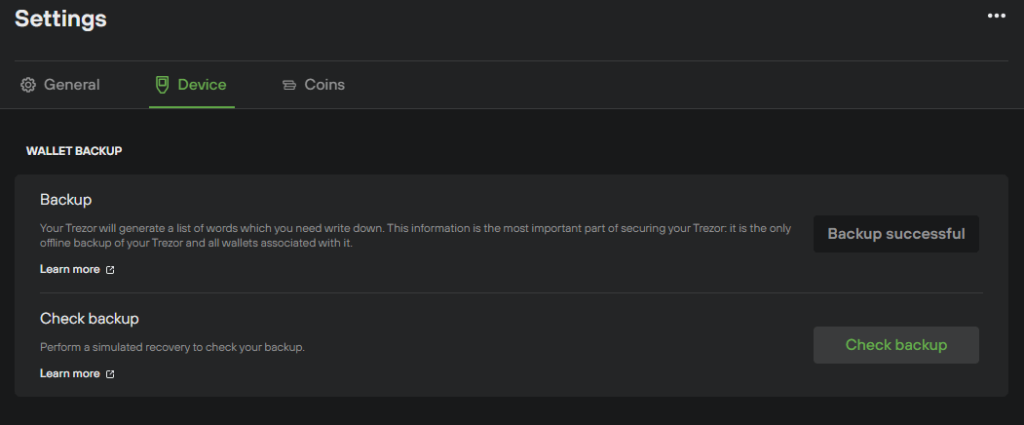The height and width of the screenshot is (425, 1024).
Task: Click the WALLET BACKUP section header
Action: (74, 151)
